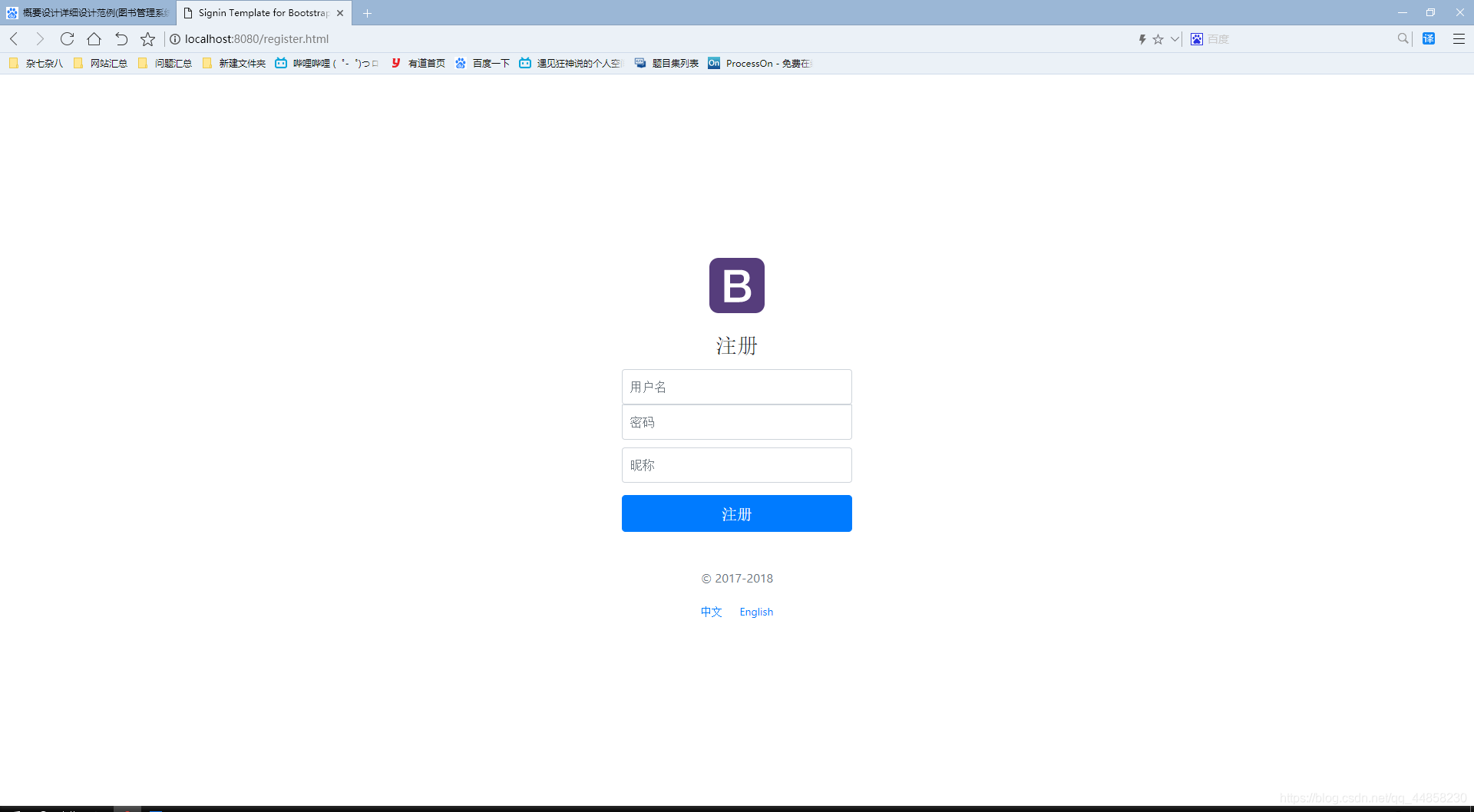Go back using browser back arrow
Image resolution: width=1474 pixels, height=812 pixels.
pos(14,39)
